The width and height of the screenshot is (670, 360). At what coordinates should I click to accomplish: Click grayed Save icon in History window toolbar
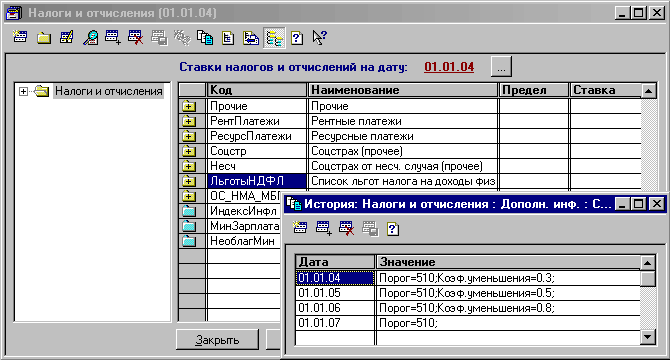click(370, 228)
